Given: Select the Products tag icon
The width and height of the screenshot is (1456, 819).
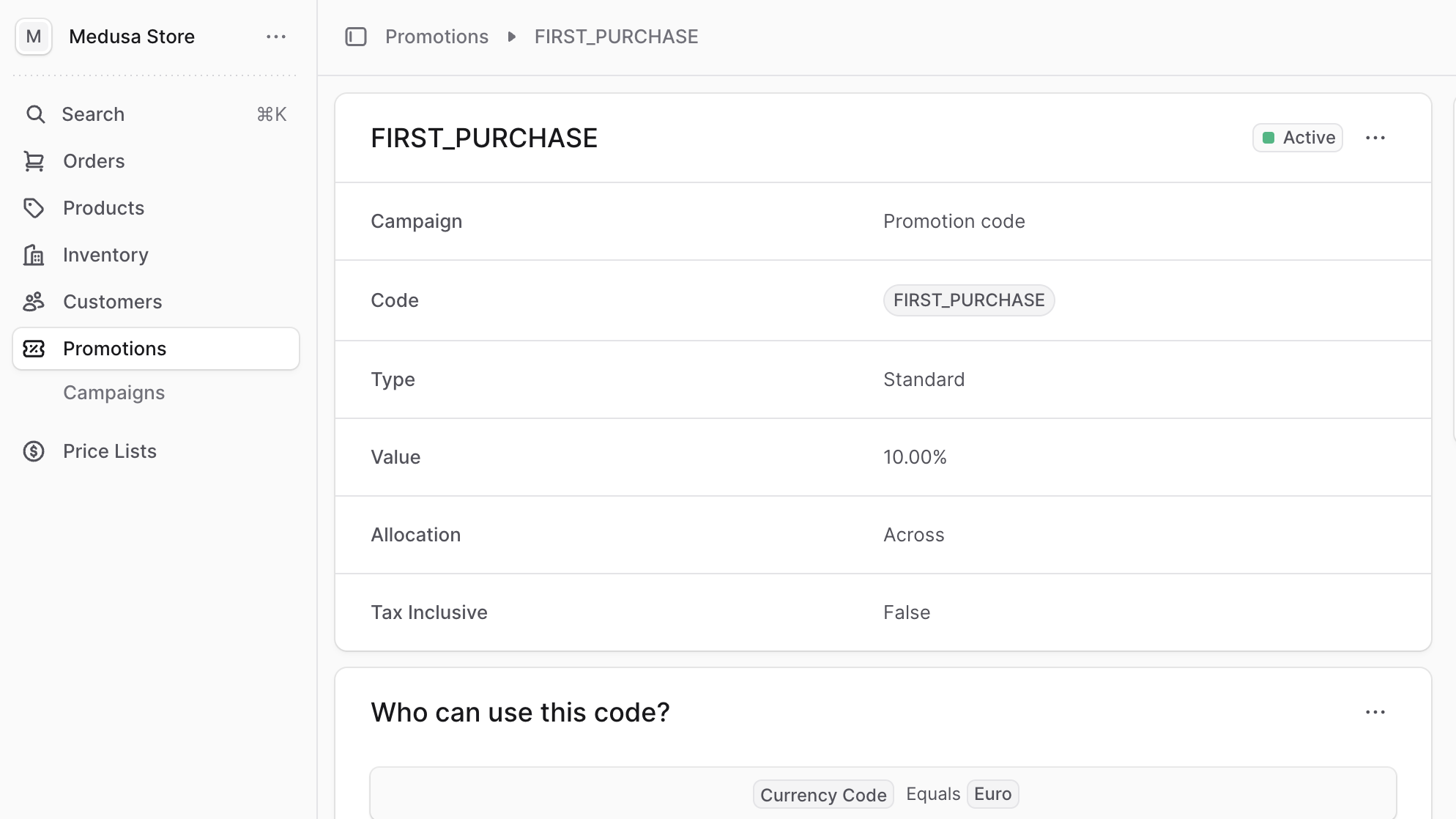Looking at the screenshot, I should click(34, 207).
